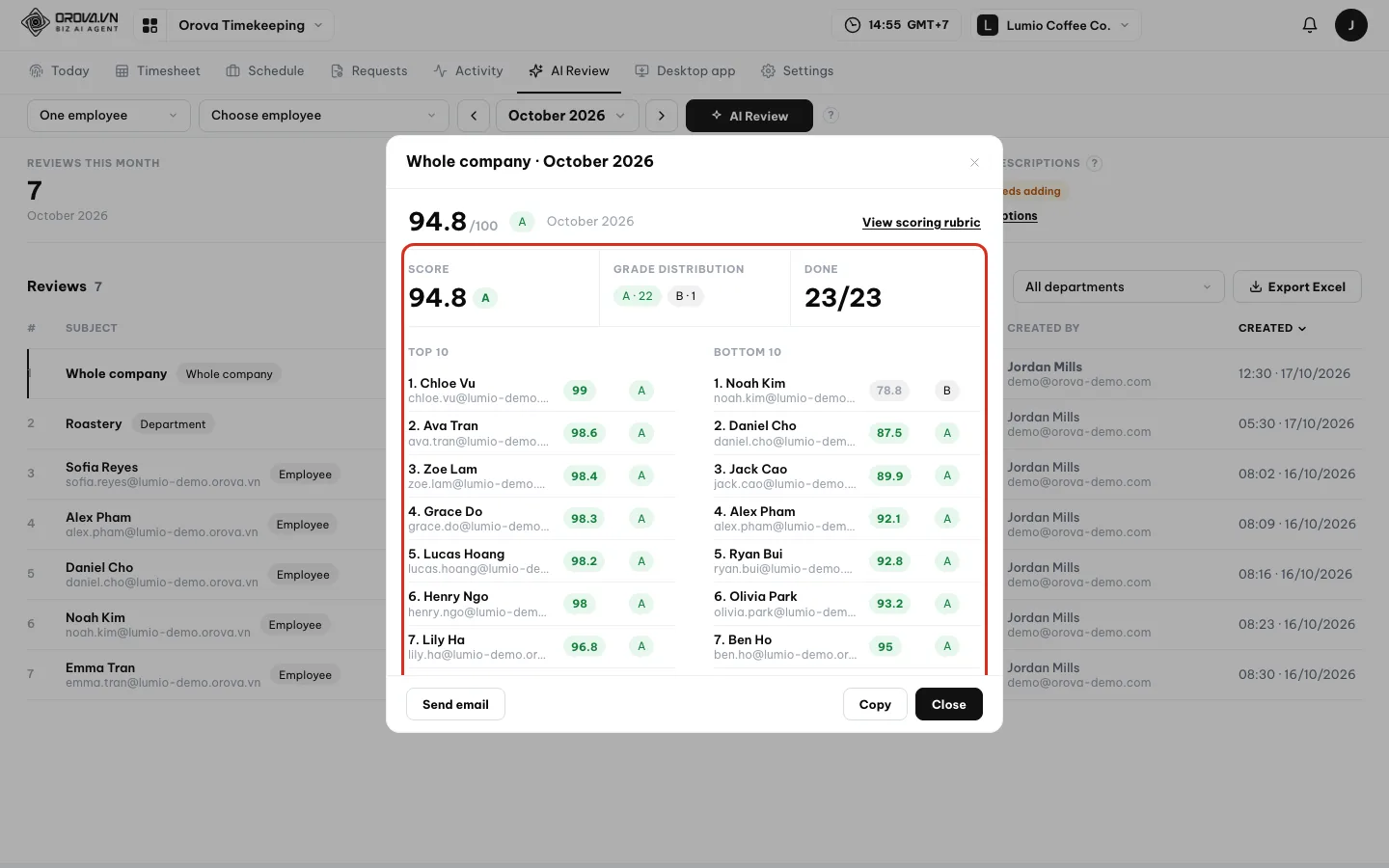1389x868 pixels.
Task: Switch to the Timesheet tab
Action: tap(158, 71)
